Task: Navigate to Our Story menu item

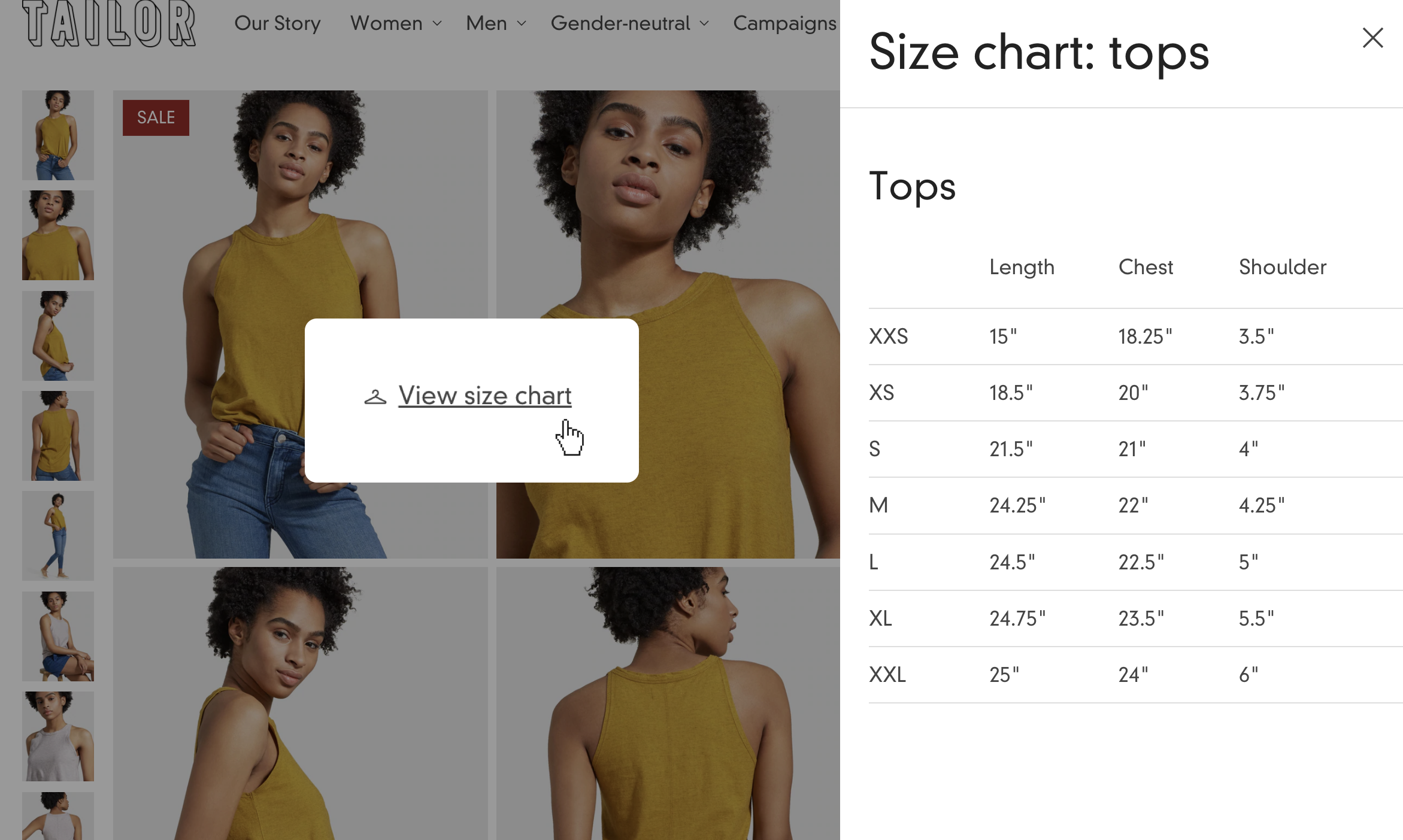Action: (278, 22)
